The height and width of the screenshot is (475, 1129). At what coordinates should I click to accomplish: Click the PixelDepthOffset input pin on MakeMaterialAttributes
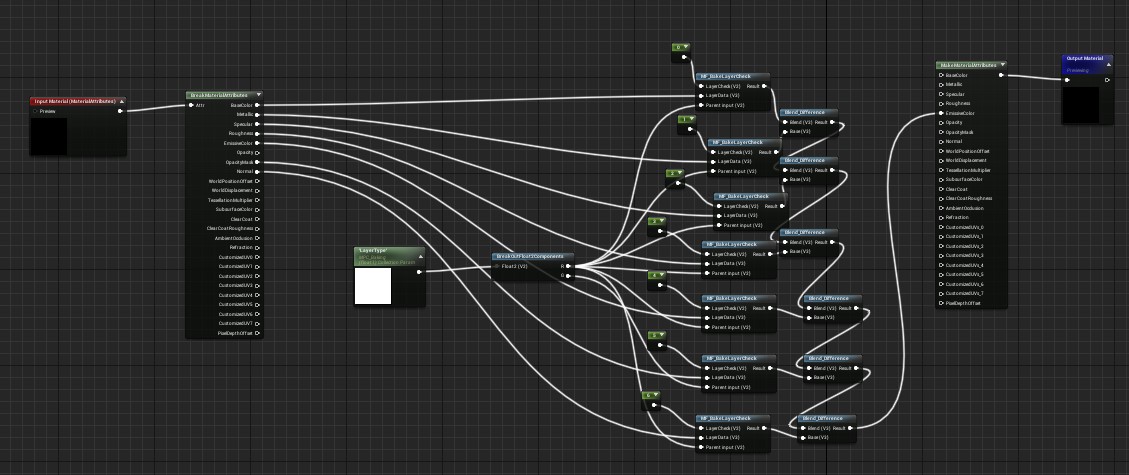coord(939,302)
